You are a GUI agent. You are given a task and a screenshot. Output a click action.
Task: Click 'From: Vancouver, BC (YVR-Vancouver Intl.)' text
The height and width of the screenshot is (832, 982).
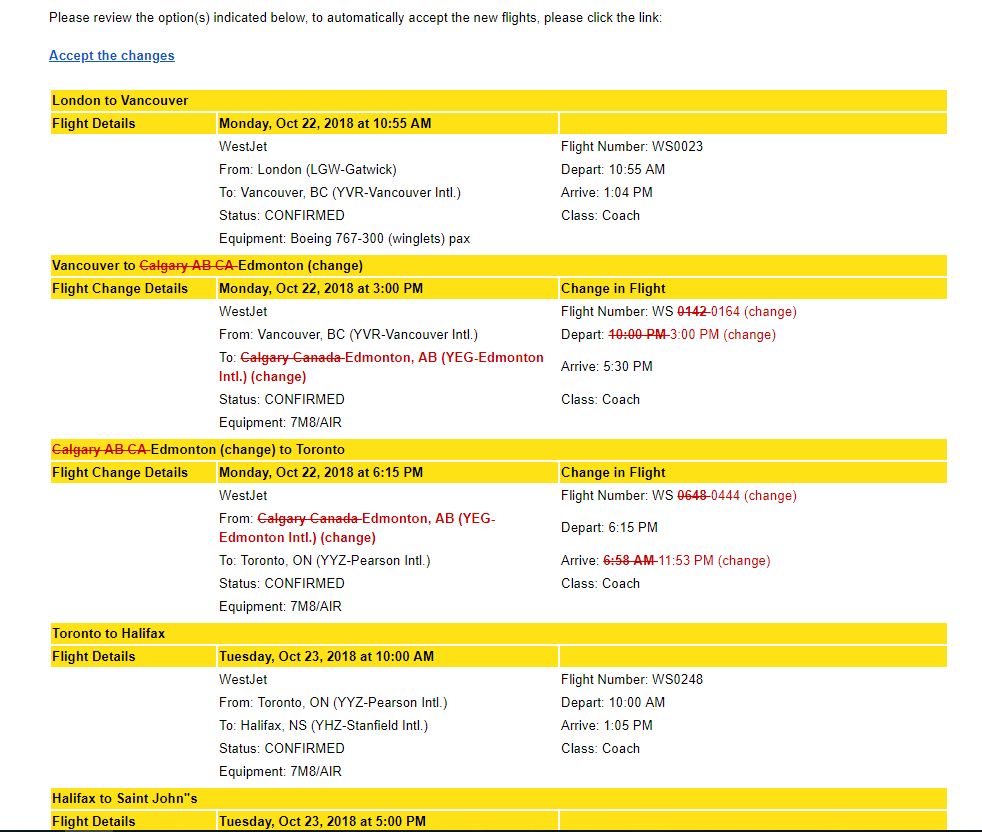point(348,335)
